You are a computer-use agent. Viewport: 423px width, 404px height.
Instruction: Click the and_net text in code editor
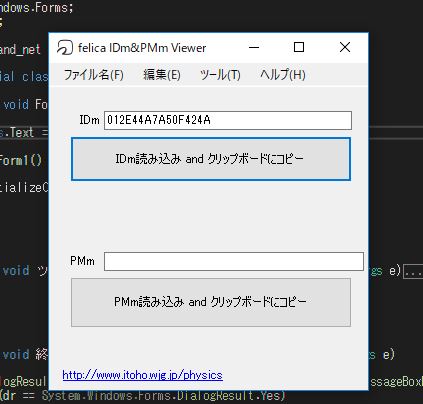coord(20,49)
